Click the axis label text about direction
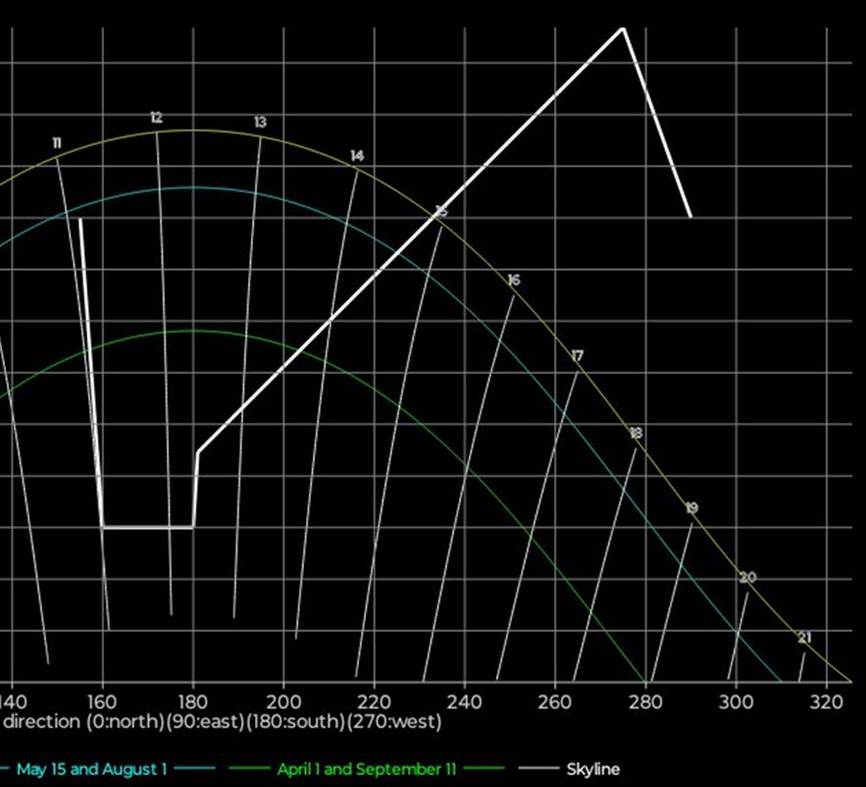 (220, 721)
